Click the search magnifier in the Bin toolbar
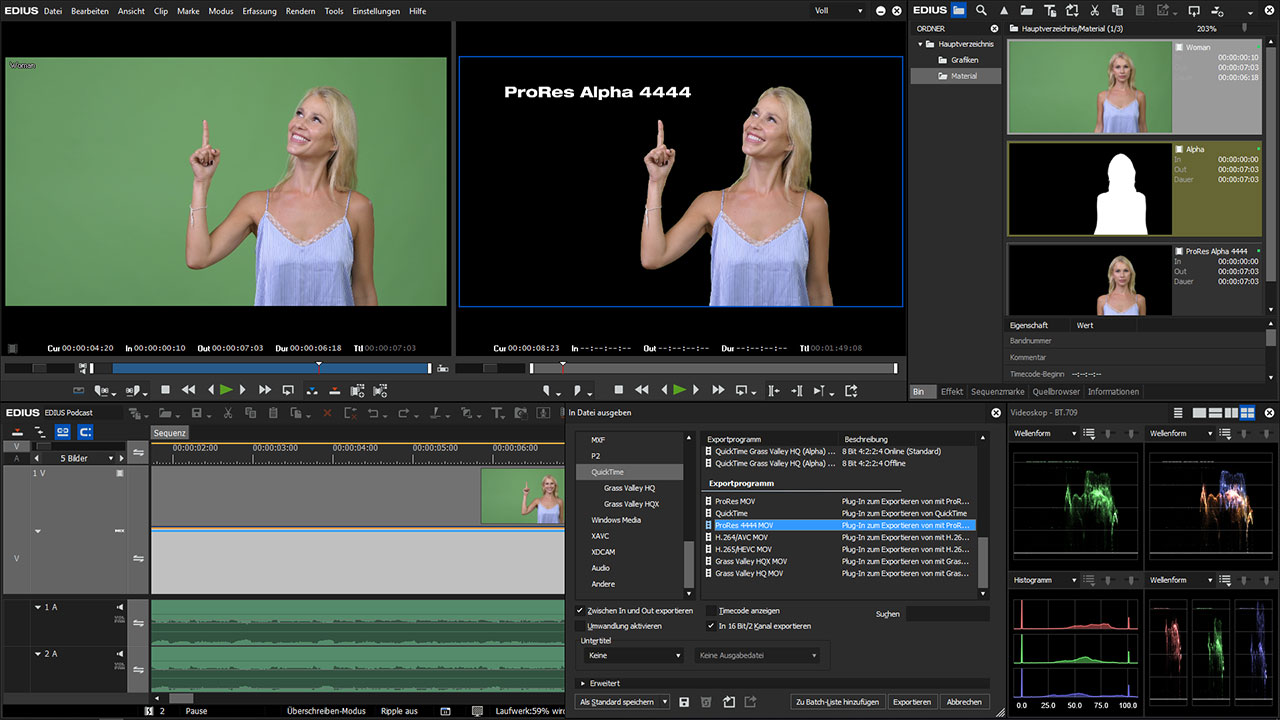1280x720 pixels. 982,11
